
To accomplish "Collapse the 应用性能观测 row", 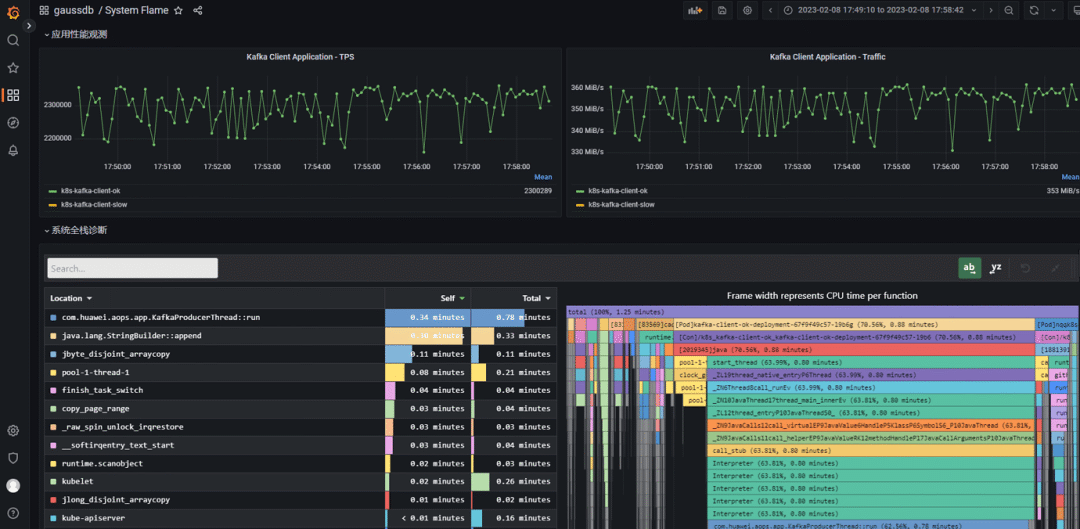I will [x=75, y=34].
